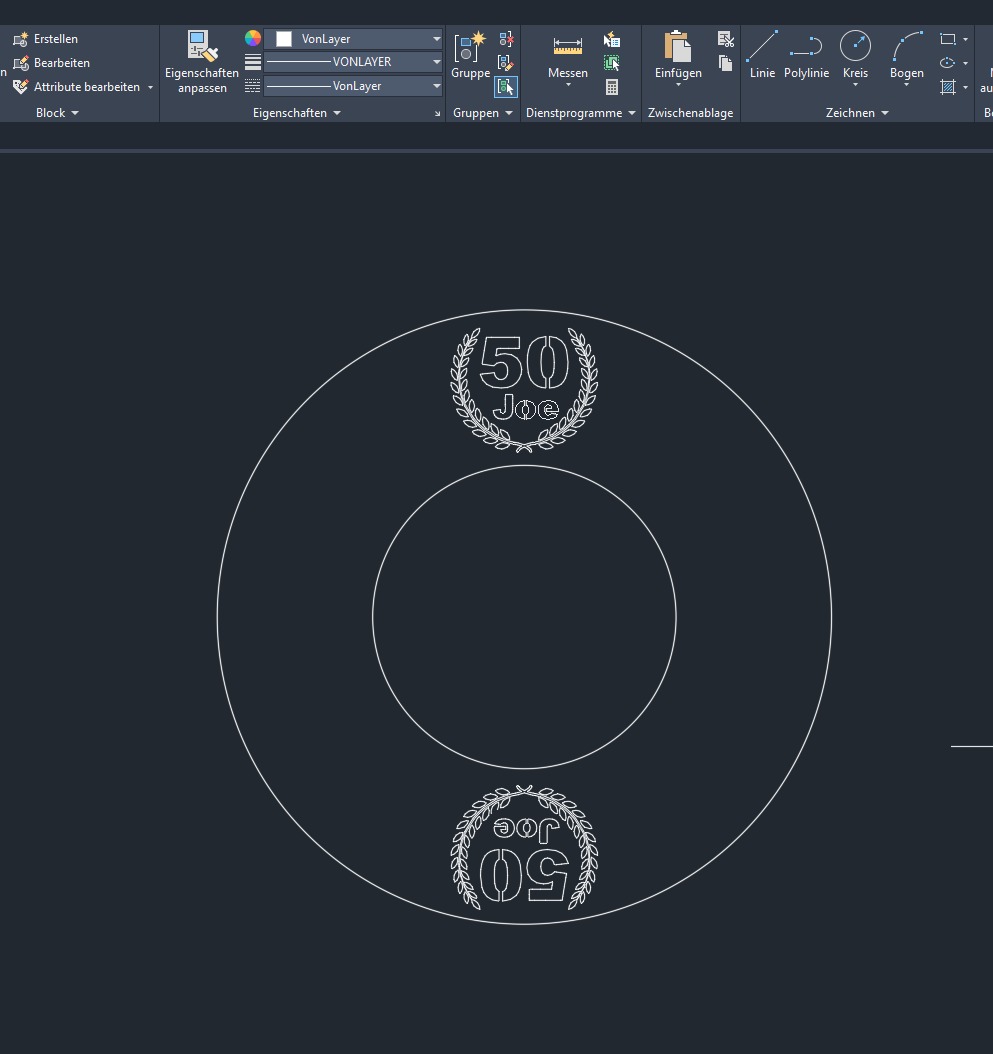Choose the Kreis circle tool
Image resolution: width=993 pixels, height=1054 pixels.
[x=855, y=55]
